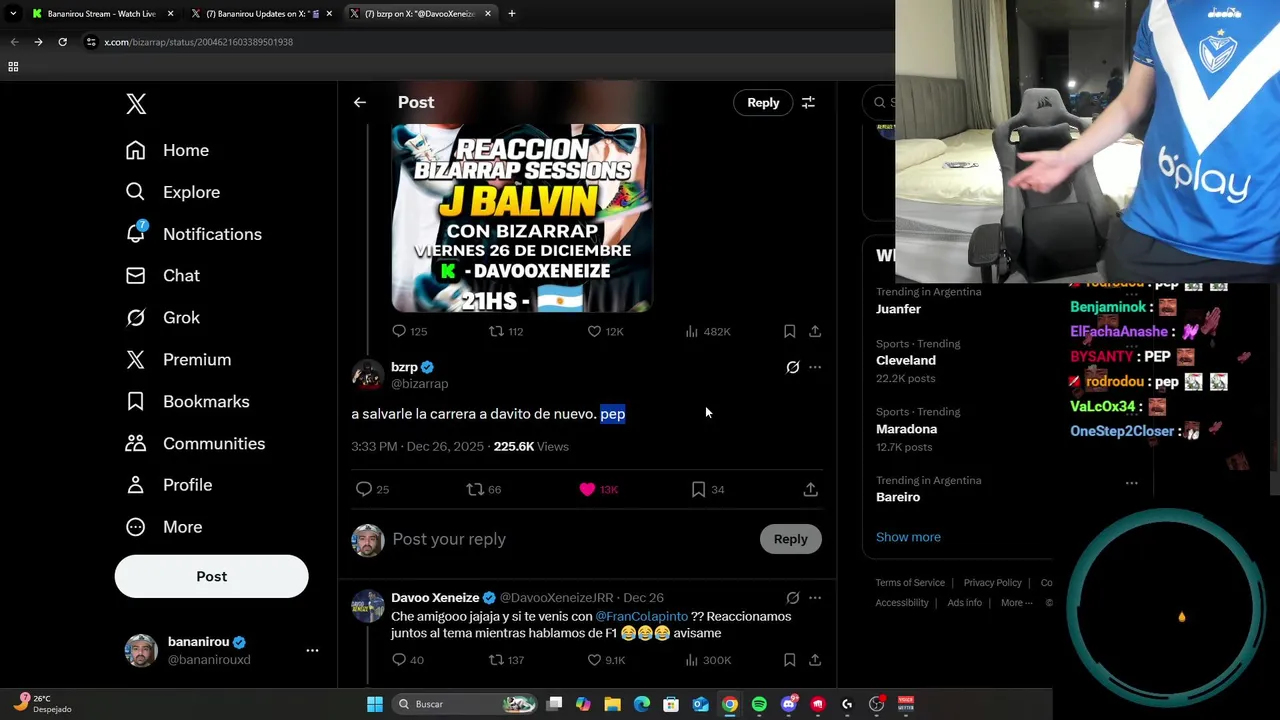Viewport: 1280px width, 720px height.
Task: Open Notifications in sidebar
Action: (x=193, y=234)
